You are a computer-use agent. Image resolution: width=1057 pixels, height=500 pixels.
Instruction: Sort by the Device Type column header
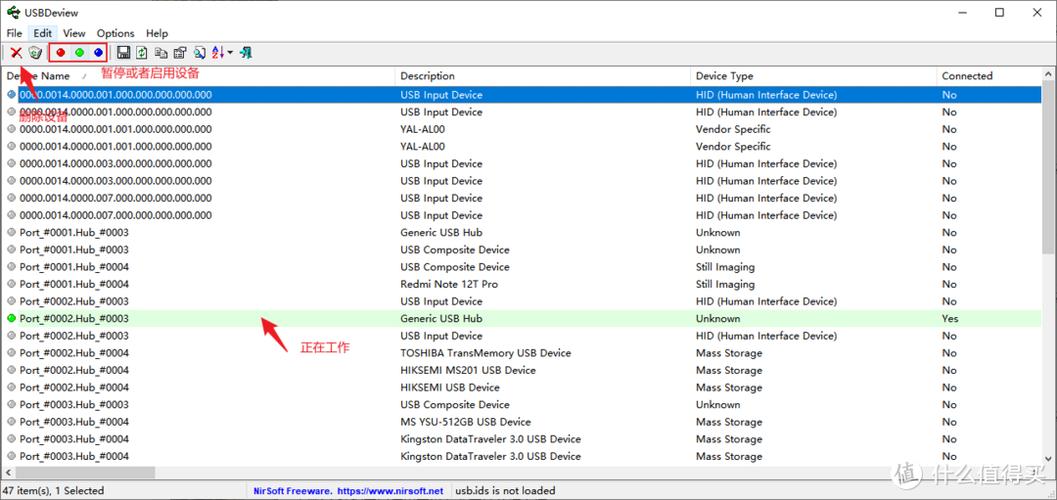coord(813,76)
